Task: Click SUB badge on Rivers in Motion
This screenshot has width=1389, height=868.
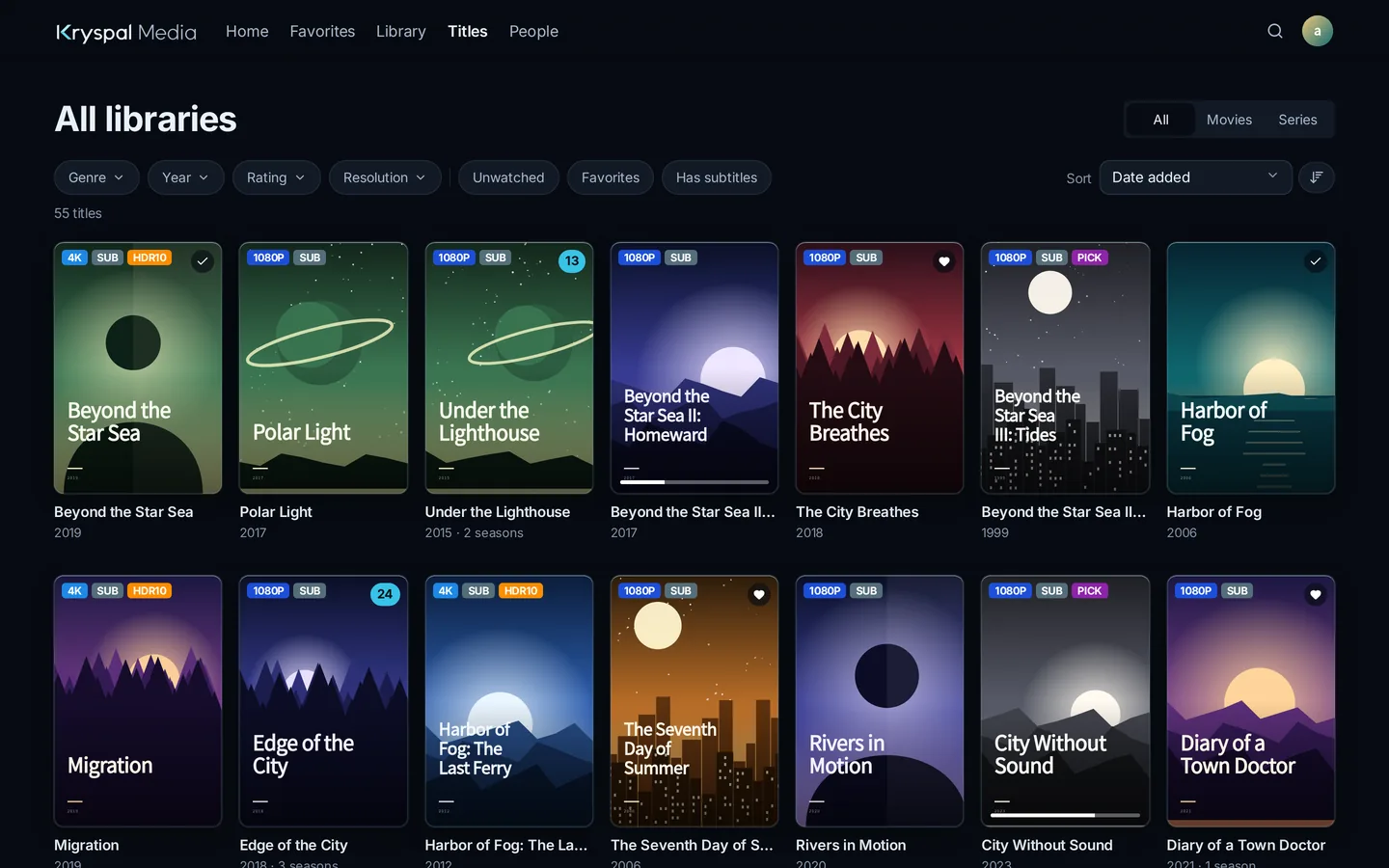Action: tap(866, 590)
